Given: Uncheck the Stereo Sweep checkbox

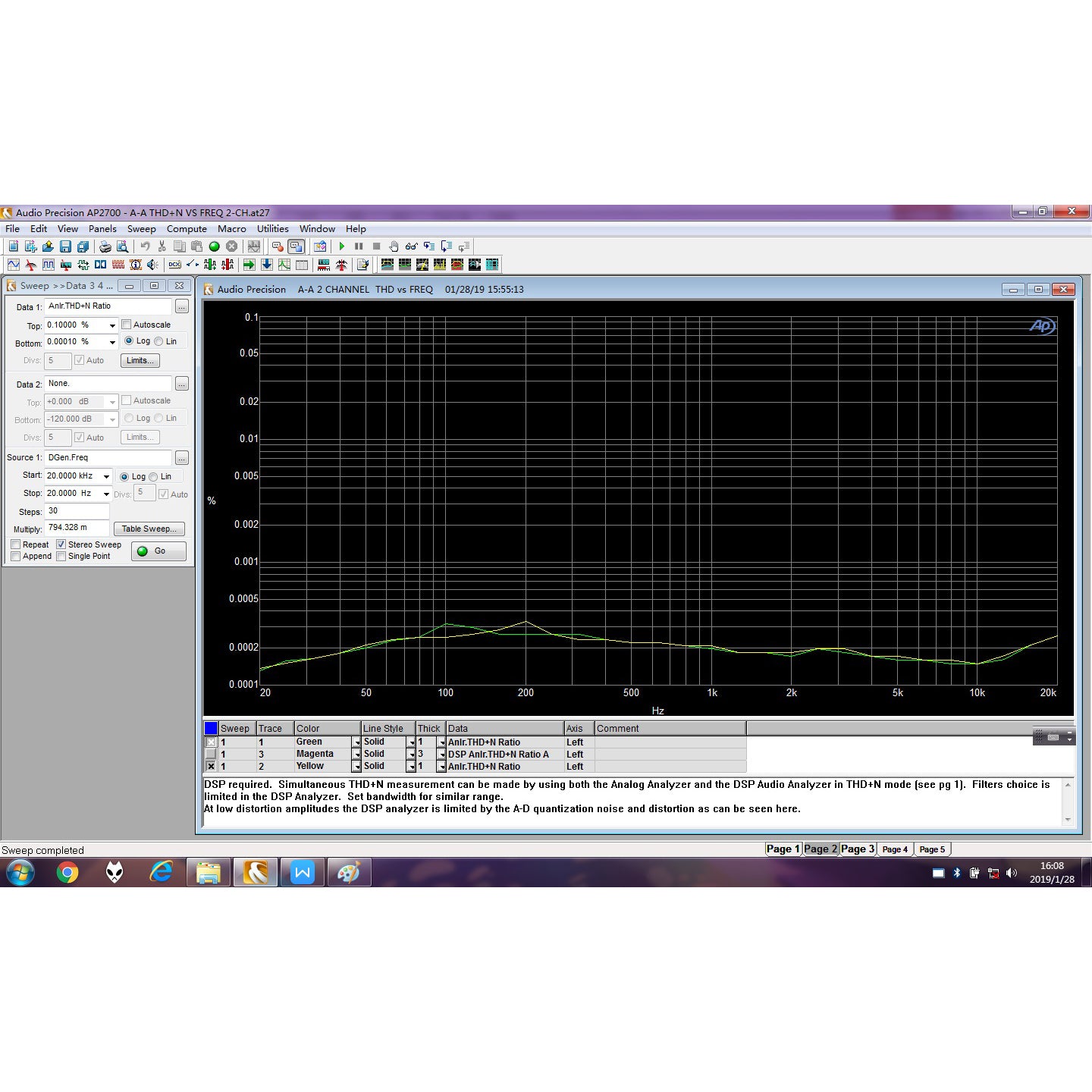Looking at the screenshot, I should coord(61,544).
